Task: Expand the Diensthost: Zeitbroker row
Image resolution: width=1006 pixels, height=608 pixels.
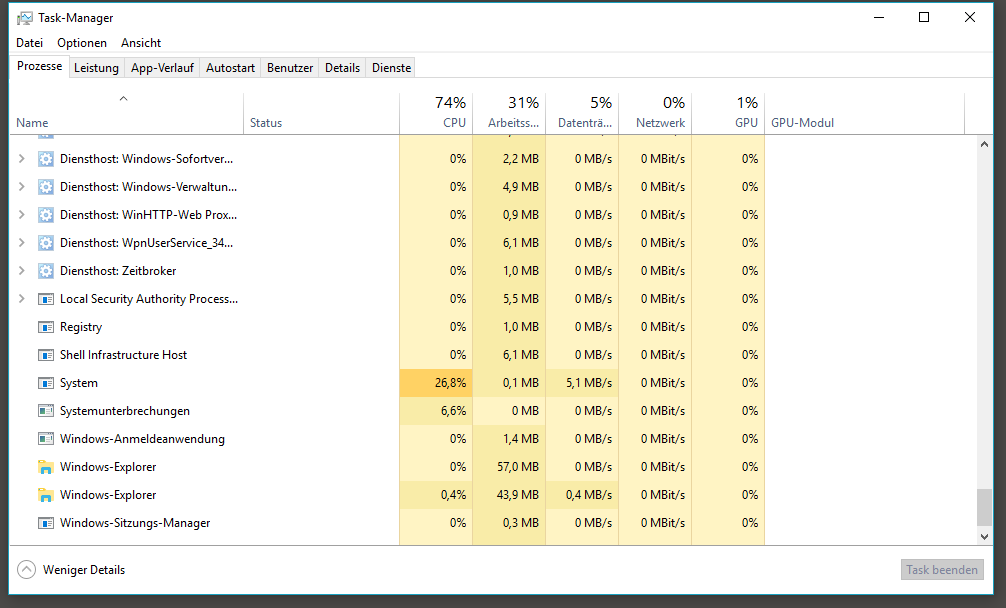Action: [x=22, y=271]
